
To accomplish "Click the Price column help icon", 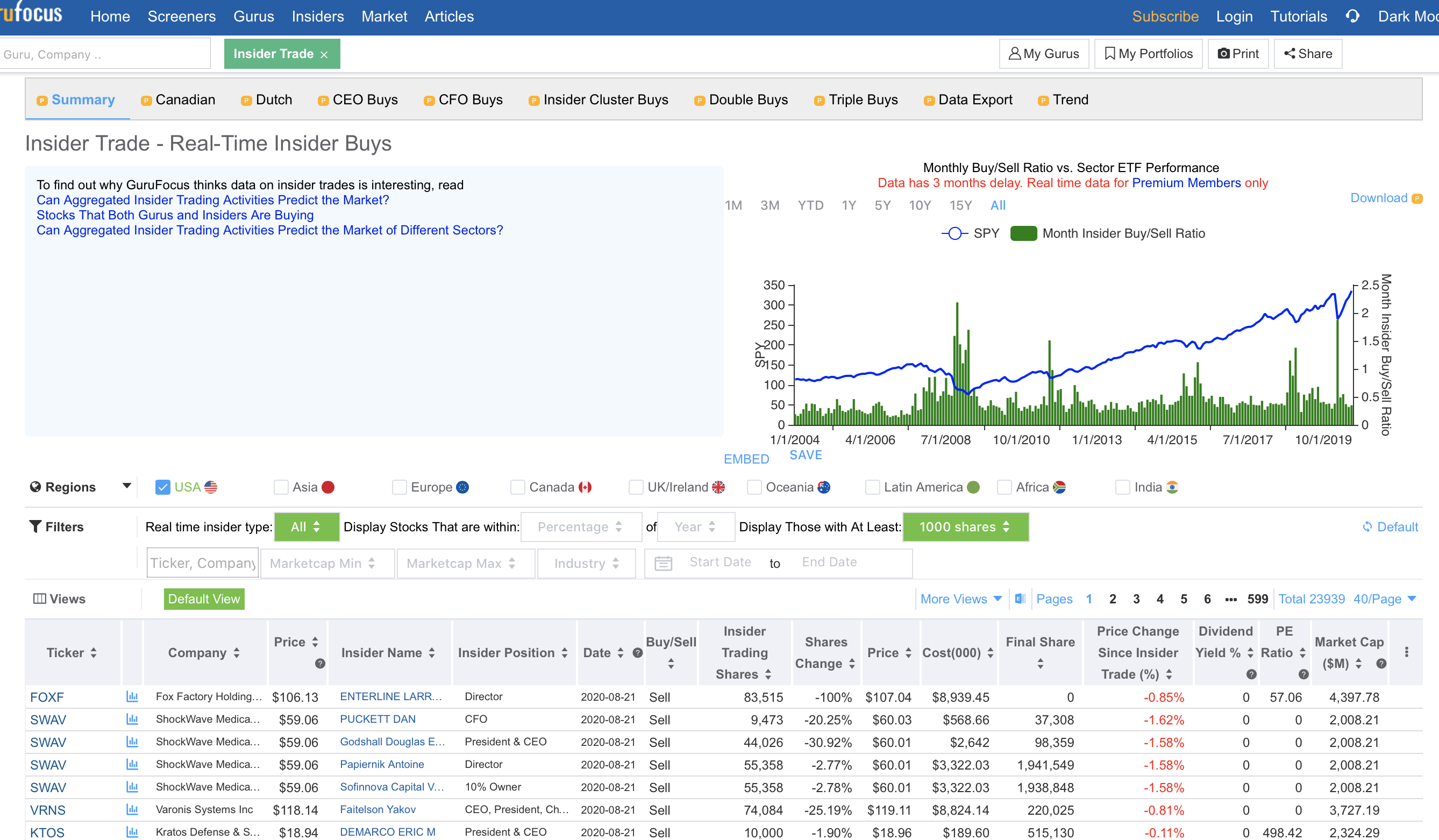I will tap(320, 664).
